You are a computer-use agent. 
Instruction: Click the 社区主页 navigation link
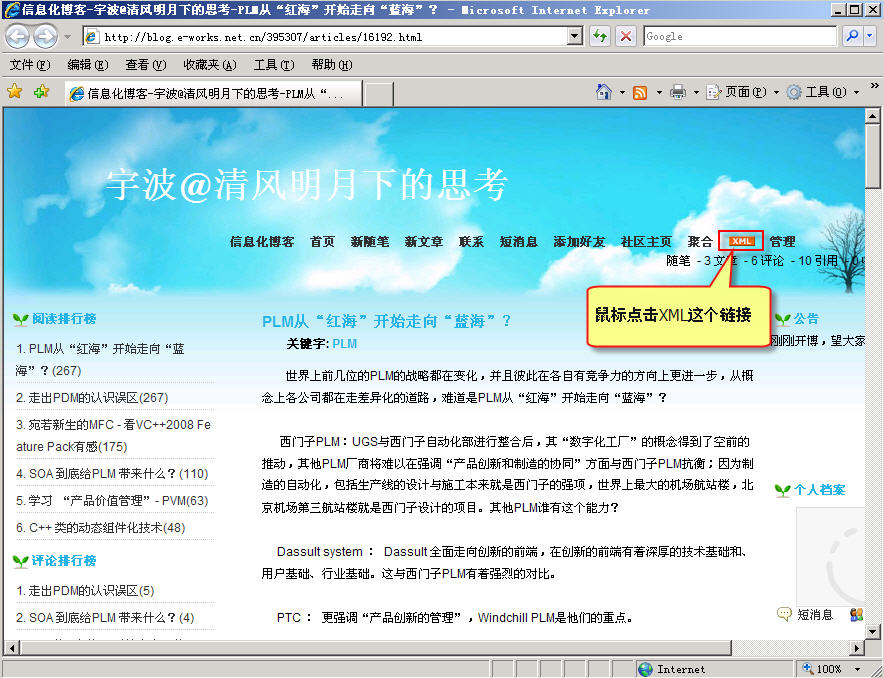coord(646,242)
